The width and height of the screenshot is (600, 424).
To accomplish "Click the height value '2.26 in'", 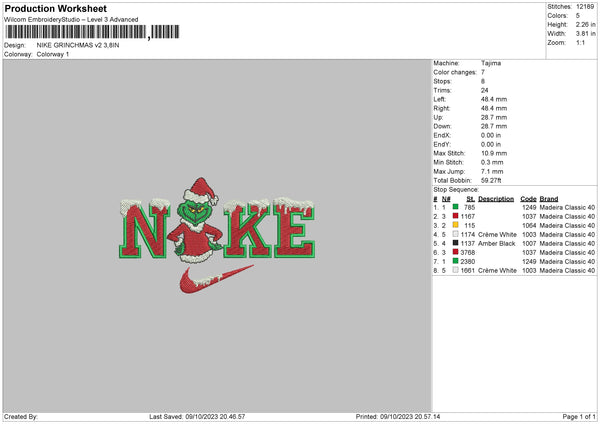I will pos(585,24).
